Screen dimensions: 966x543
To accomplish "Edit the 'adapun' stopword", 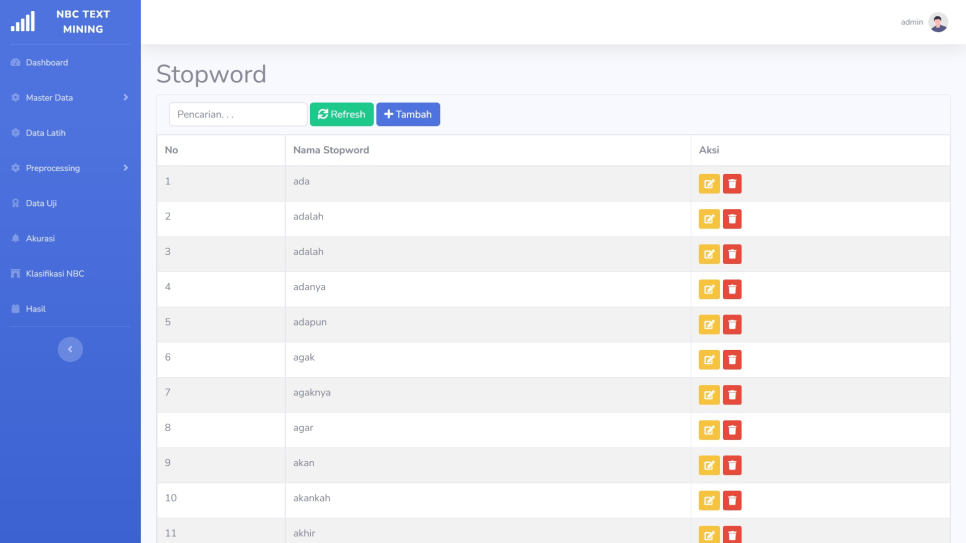I will coord(709,324).
